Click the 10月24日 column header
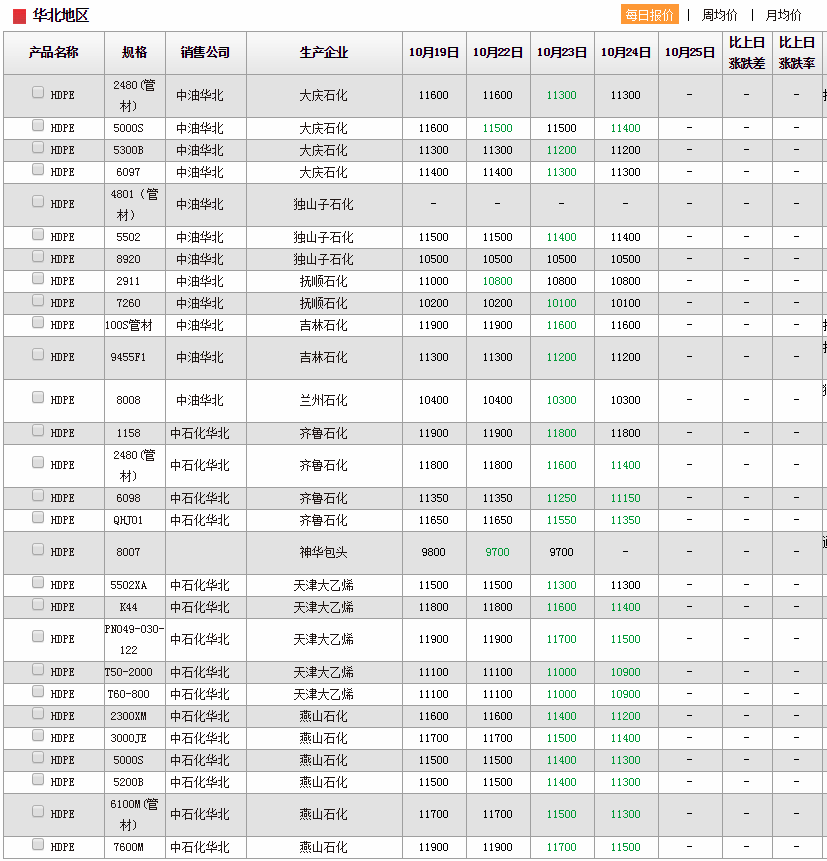The image size is (827, 861). coord(626,53)
